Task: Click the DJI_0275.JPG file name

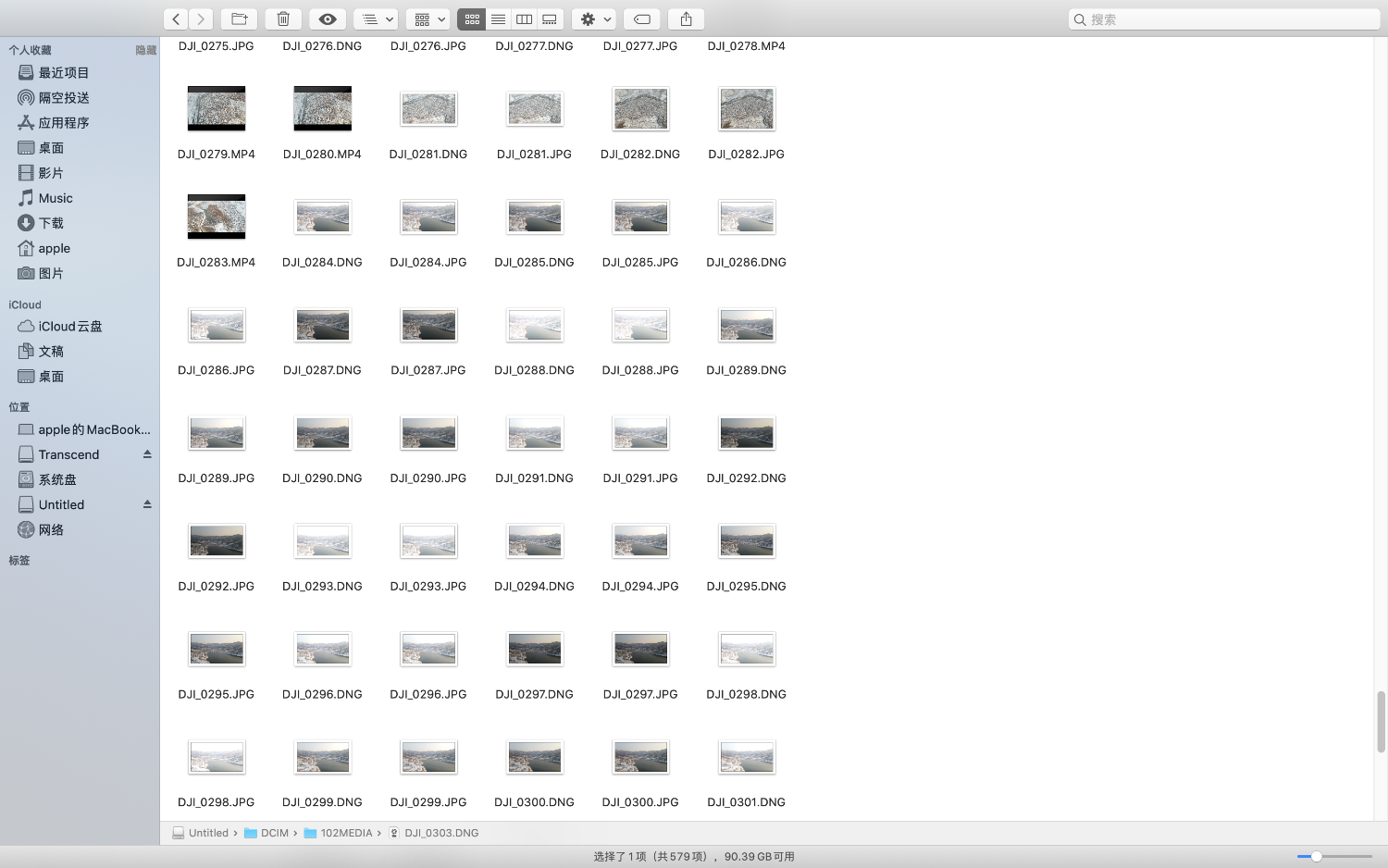Action: point(217,45)
